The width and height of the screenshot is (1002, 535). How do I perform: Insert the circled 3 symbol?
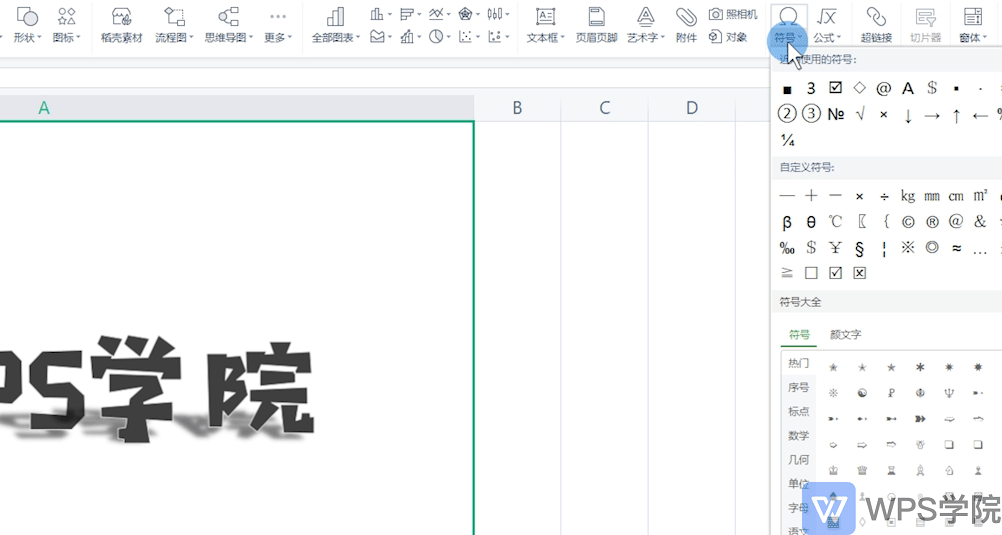811,114
